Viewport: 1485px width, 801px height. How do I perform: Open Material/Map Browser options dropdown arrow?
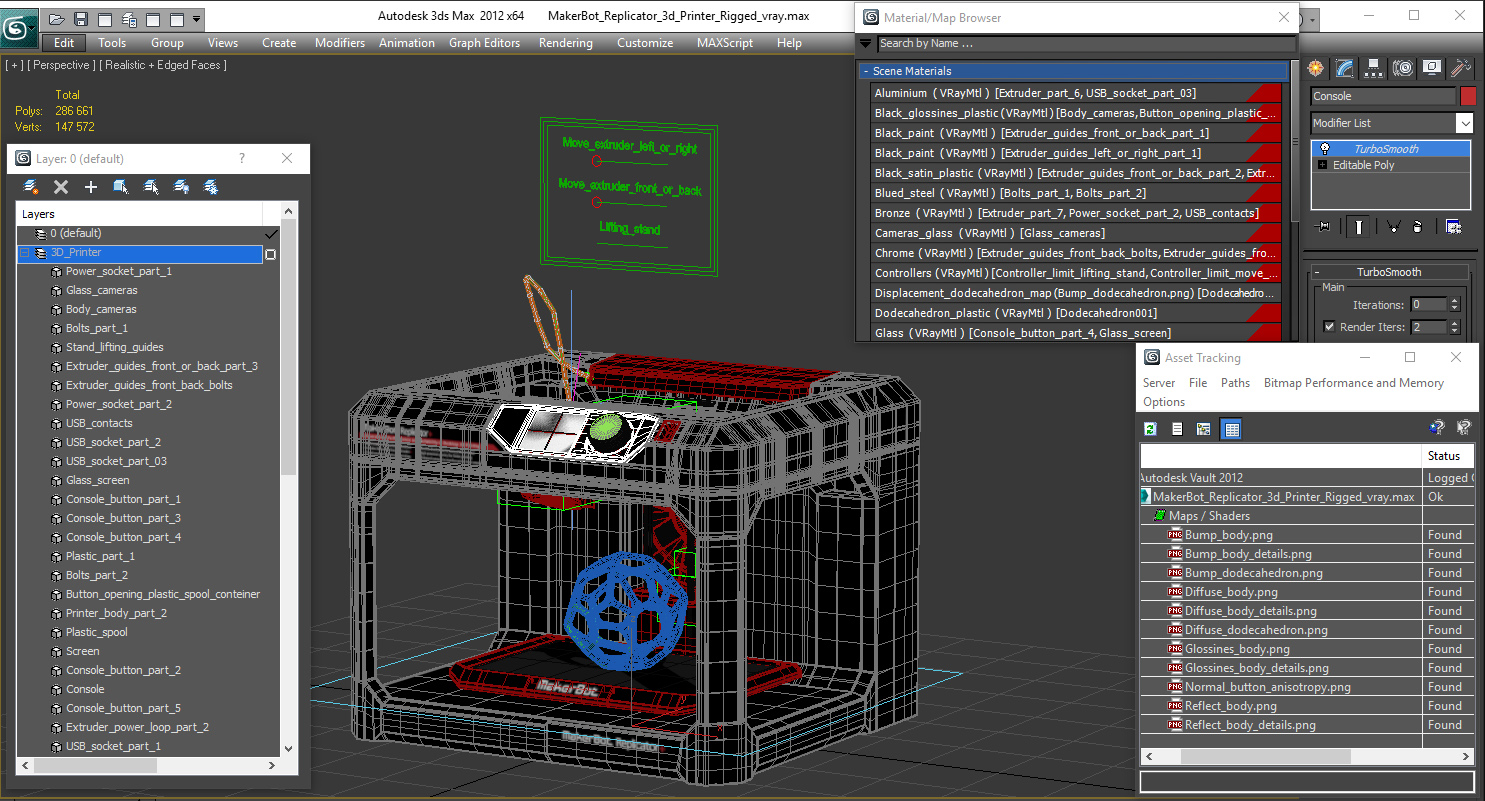(866, 43)
